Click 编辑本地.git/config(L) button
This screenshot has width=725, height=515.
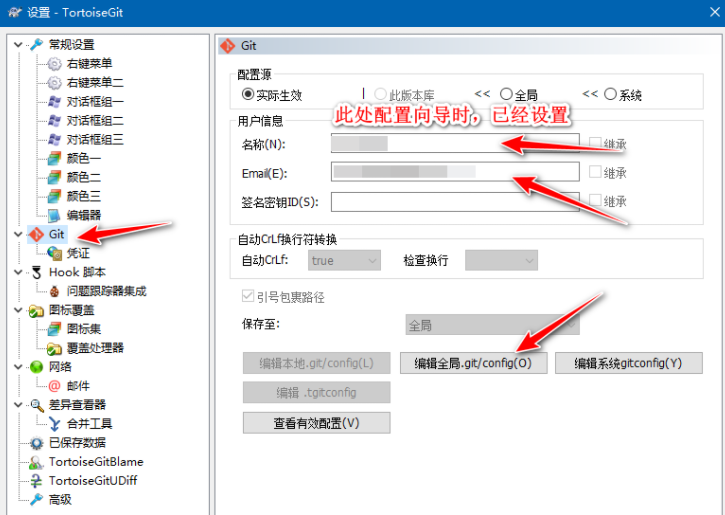[317, 363]
